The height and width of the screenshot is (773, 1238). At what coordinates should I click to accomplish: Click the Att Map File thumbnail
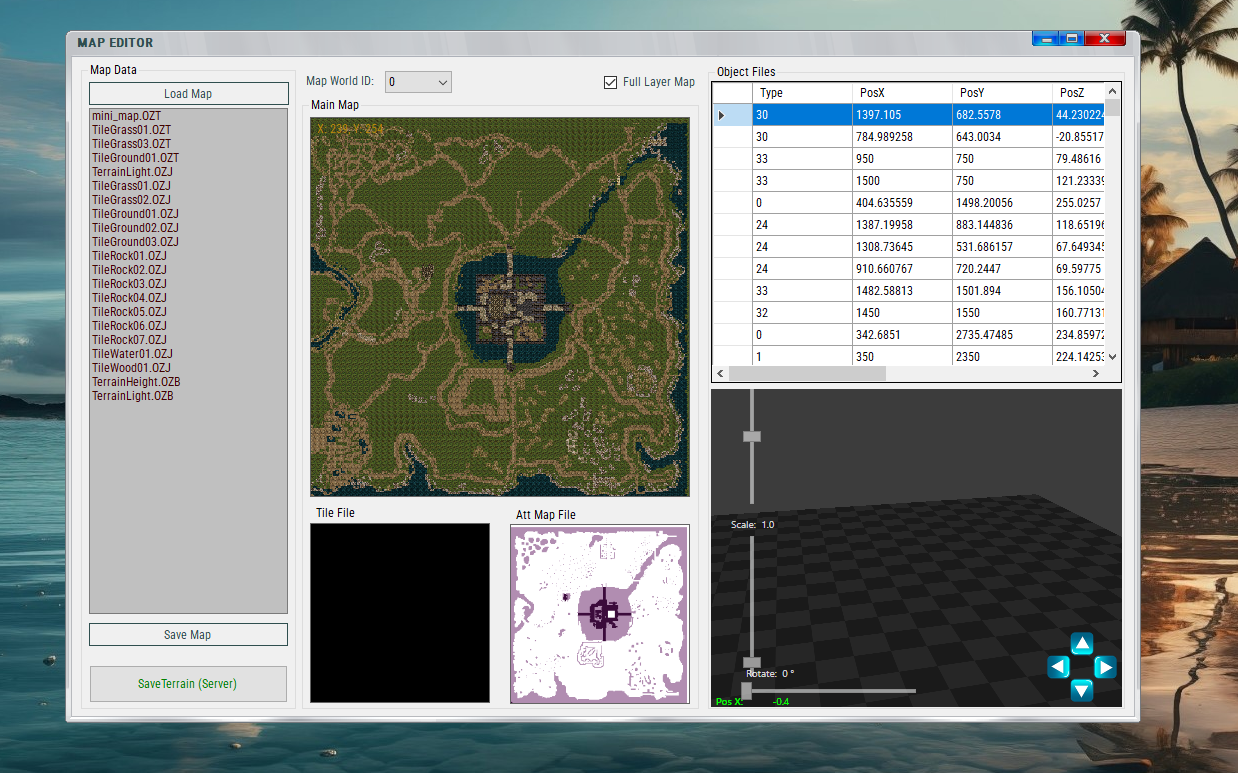tap(599, 614)
